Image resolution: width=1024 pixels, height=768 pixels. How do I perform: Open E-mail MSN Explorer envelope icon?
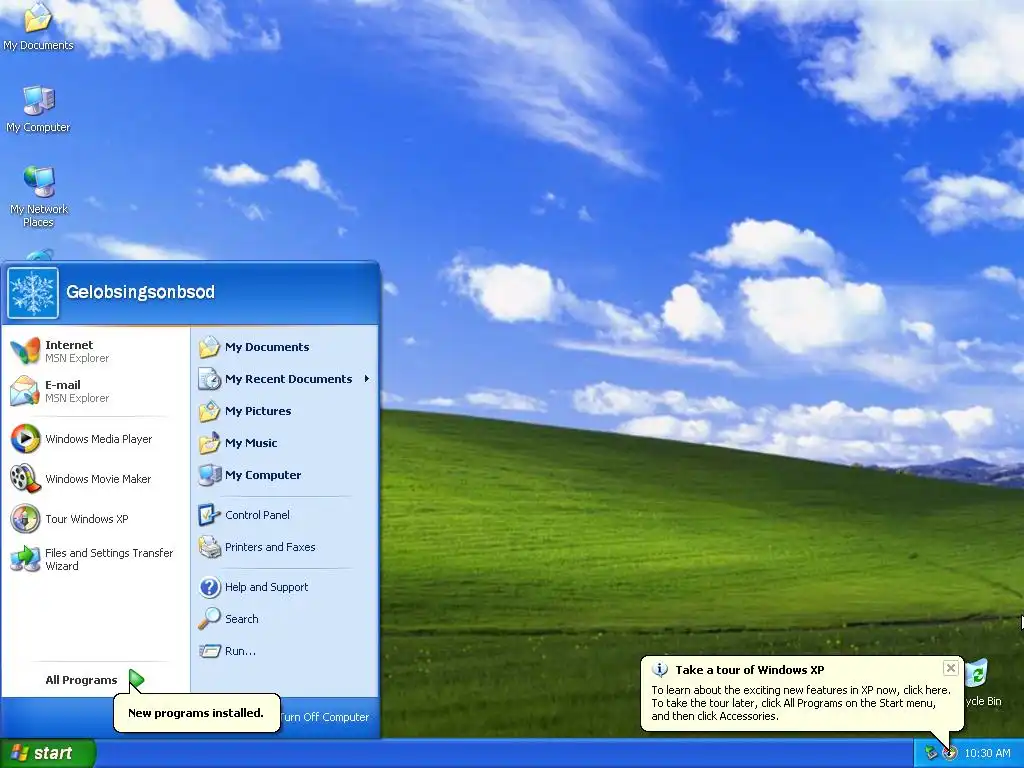pyautogui.click(x=25, y=391)
